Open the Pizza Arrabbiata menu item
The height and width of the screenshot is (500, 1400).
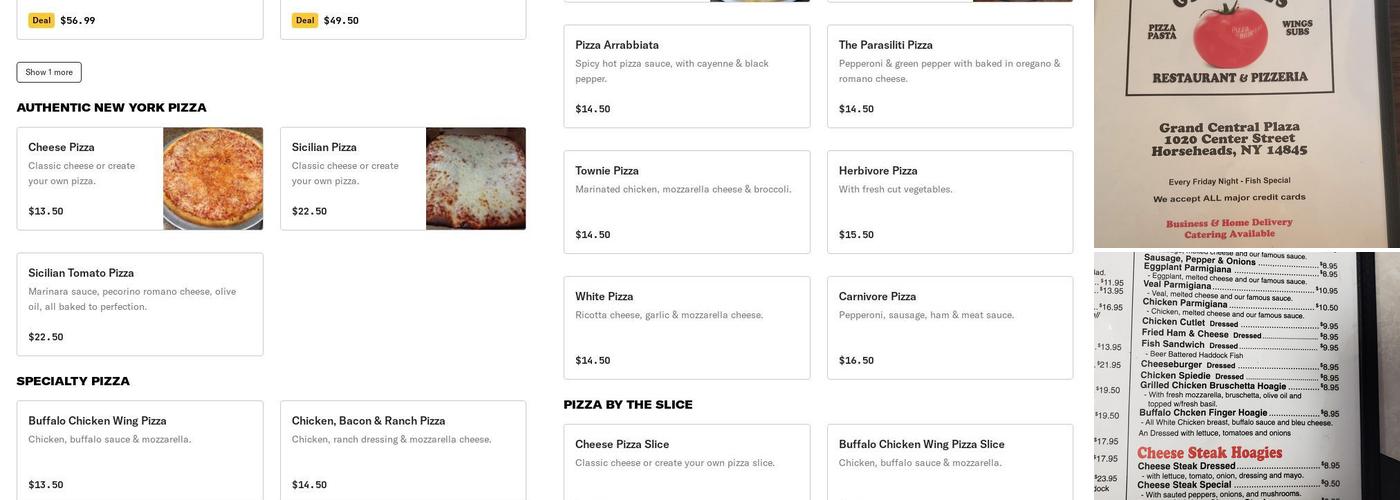tap(687, 76)
